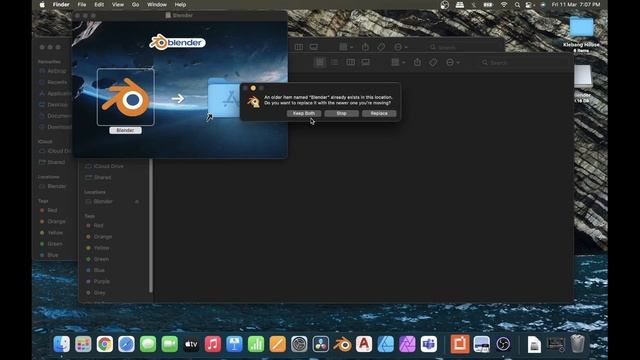Open Pages from the dock
This screenshot has width=640, height=360.
pyautogui.click(x=278, y=344)
